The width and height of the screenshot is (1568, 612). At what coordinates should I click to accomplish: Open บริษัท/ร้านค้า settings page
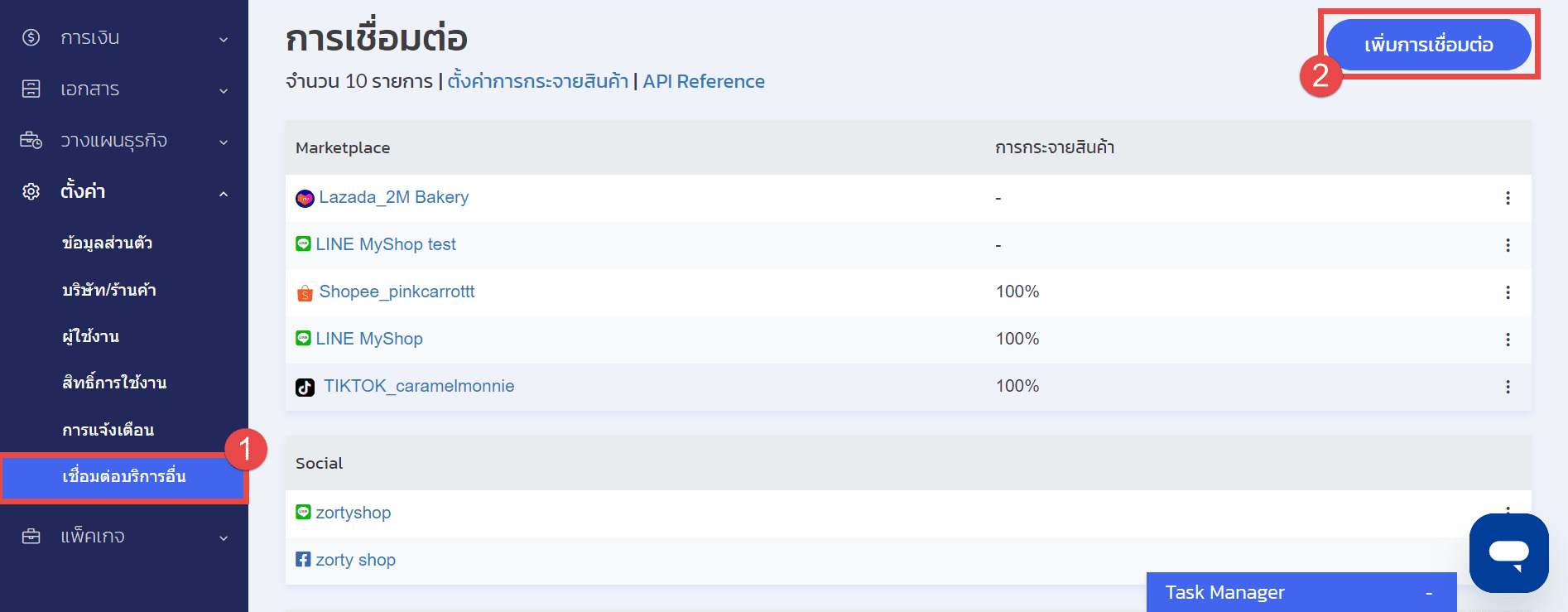pyautogui.click(x=109, y=290)
